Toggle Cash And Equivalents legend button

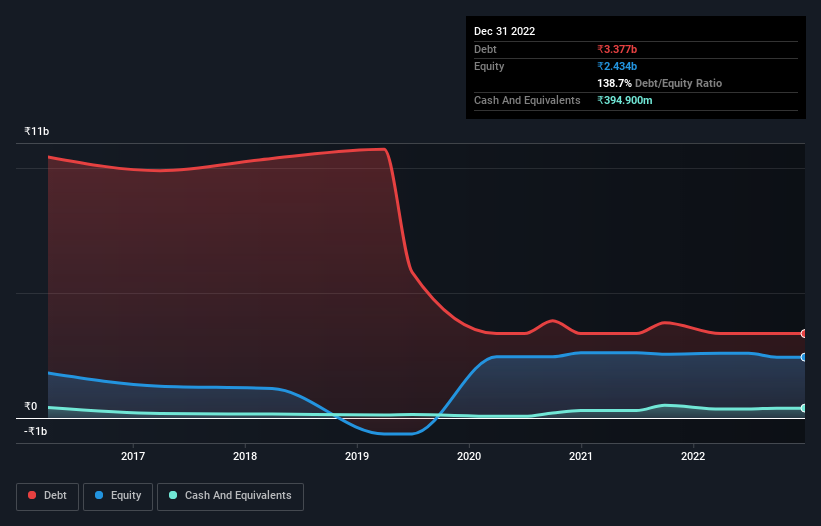coord(230,496)
